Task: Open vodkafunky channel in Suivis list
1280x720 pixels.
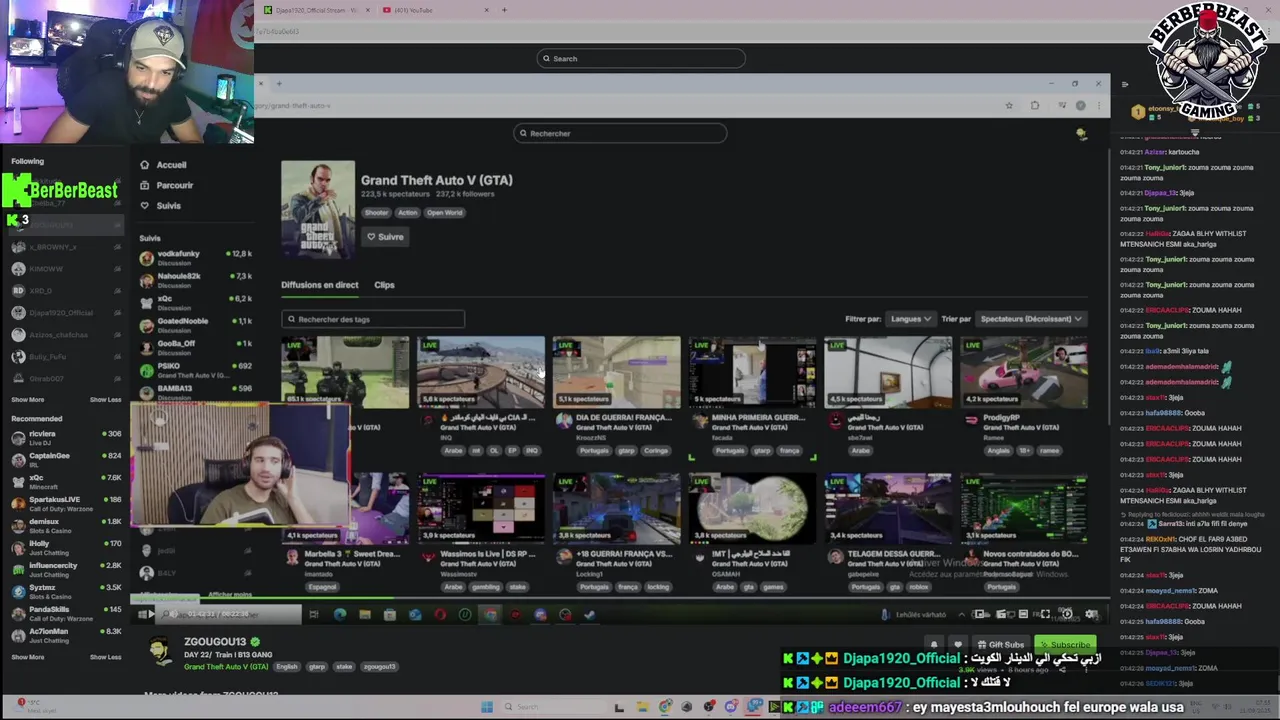Action: [196, 257]
